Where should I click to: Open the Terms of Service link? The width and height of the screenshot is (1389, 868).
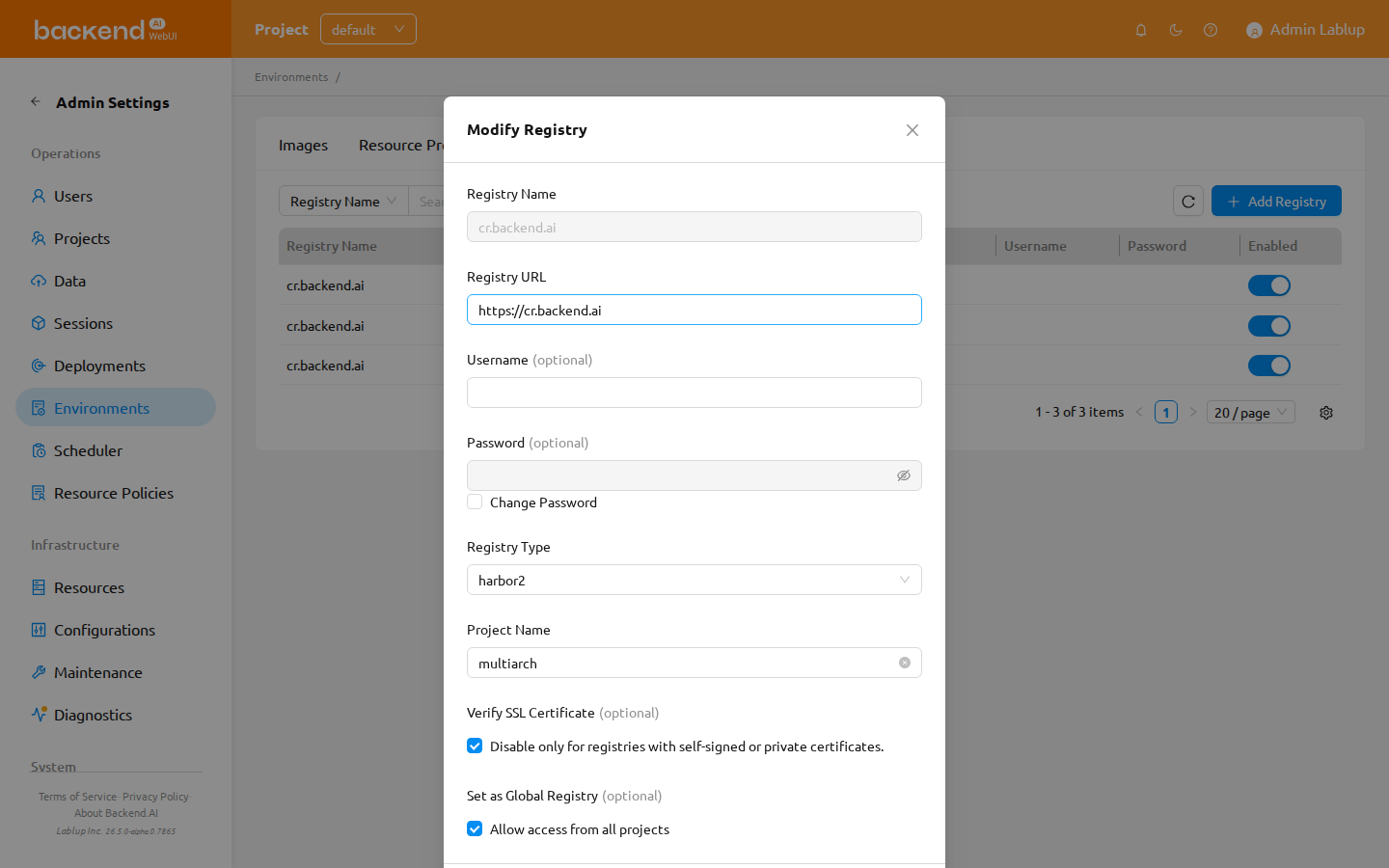pos(77,797)
